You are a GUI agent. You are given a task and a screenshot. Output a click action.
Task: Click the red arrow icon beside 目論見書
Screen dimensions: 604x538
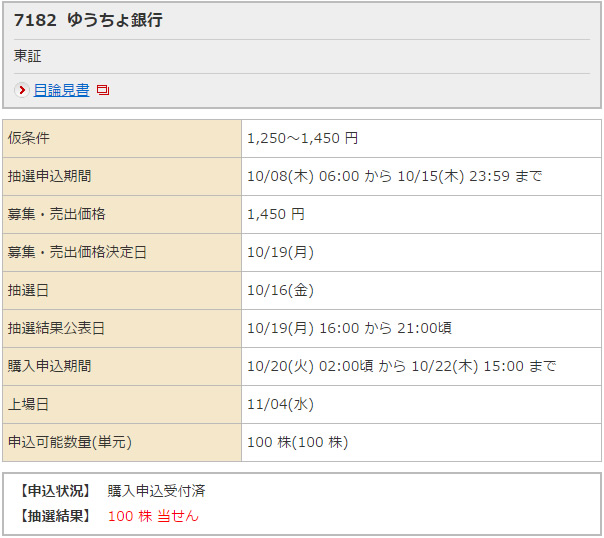[22, 90]
